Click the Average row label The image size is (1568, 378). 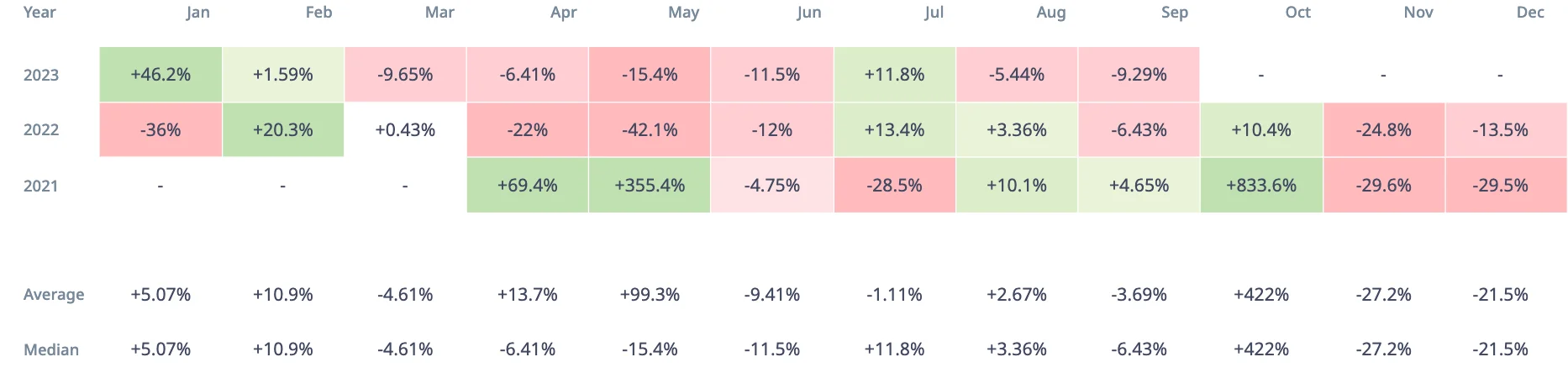54,295
